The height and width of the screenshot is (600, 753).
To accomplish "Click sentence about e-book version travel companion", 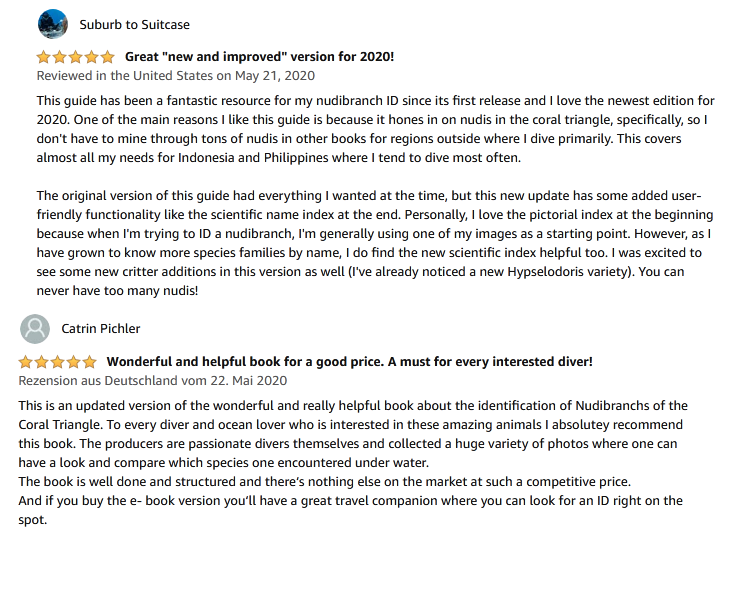I will coord(350,501).
